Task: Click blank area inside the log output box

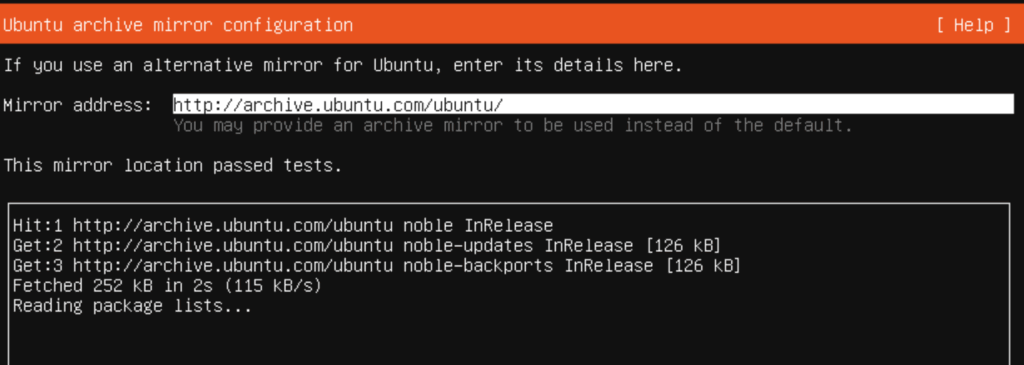Action: (509, 340)
